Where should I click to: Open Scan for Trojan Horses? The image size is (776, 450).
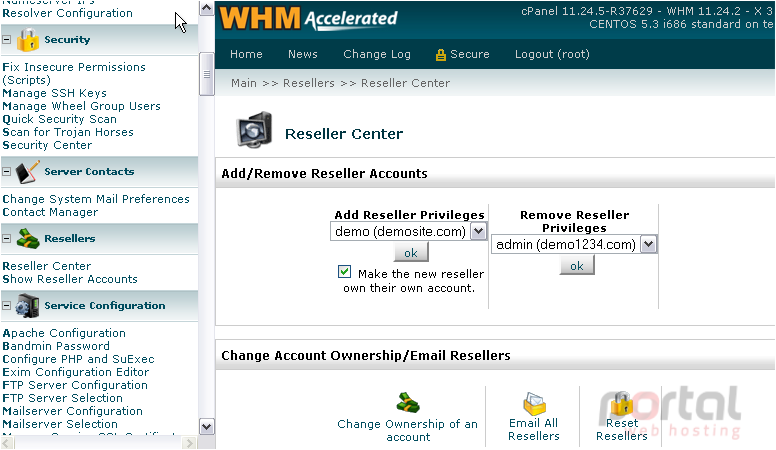68,132
